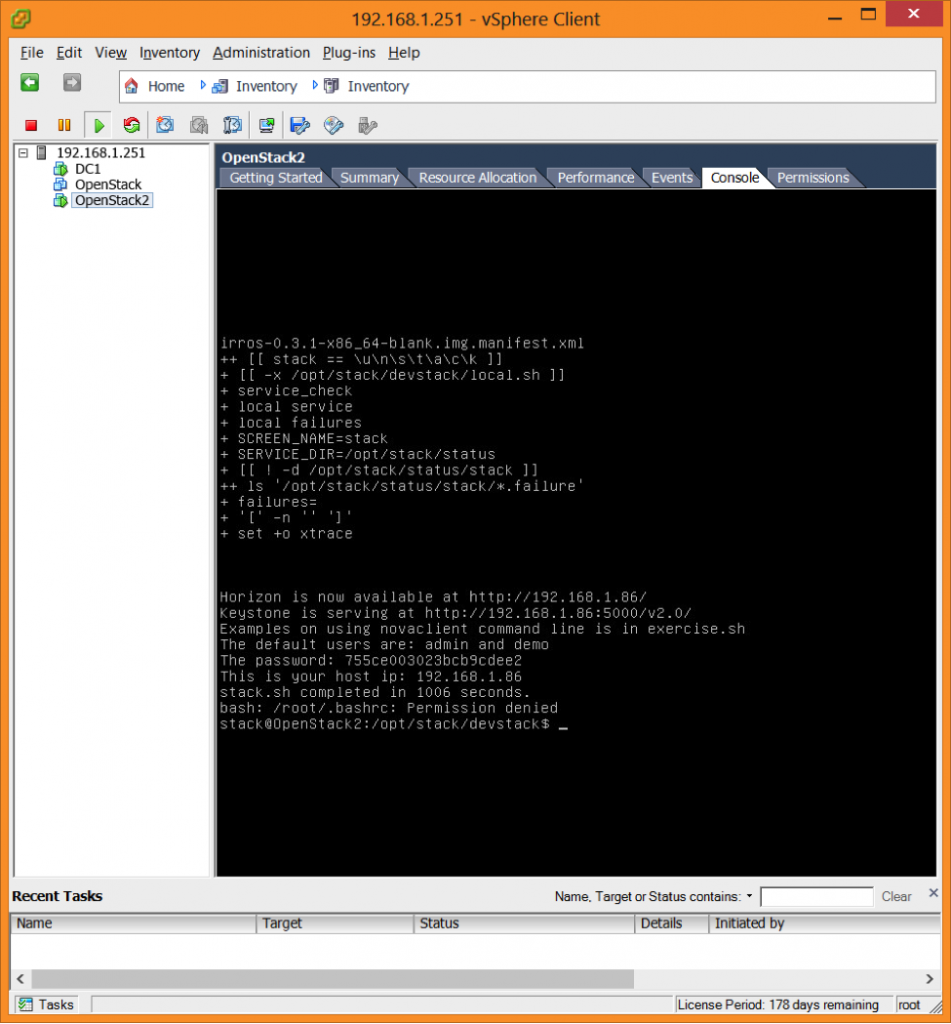
Task: Click the CD/DVD drive connect icon
Action: [334, 125]
